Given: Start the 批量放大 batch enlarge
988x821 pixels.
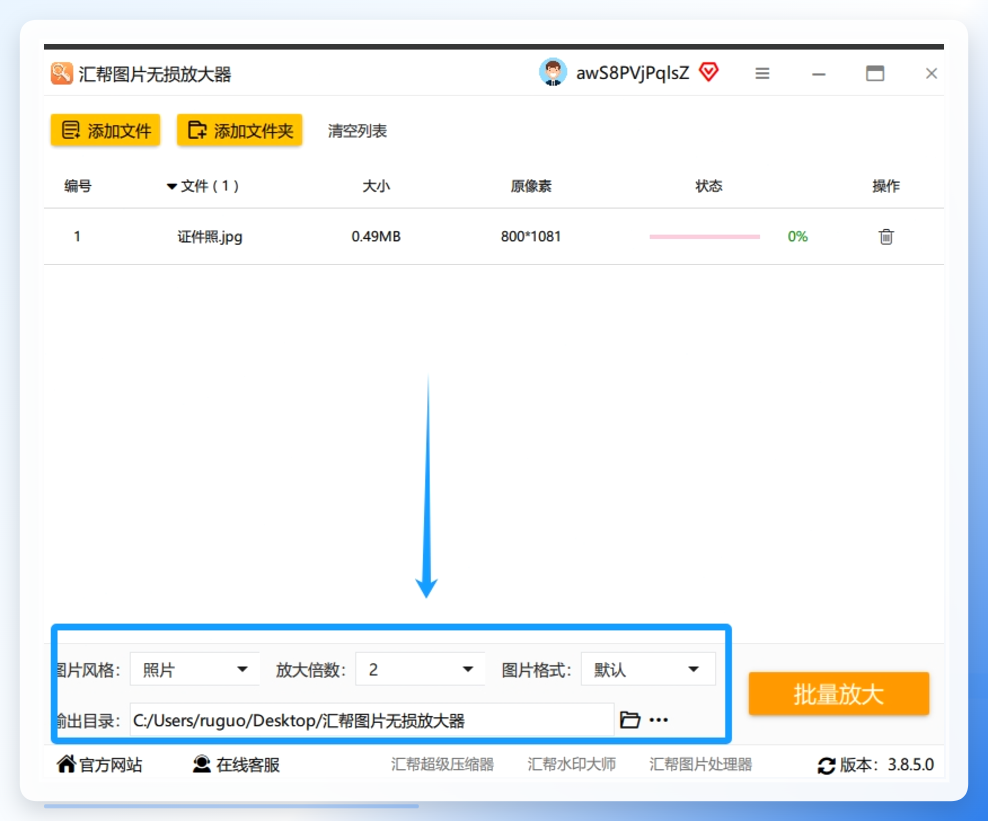Looking at the screenshot, I should click(x=839, y=694).
